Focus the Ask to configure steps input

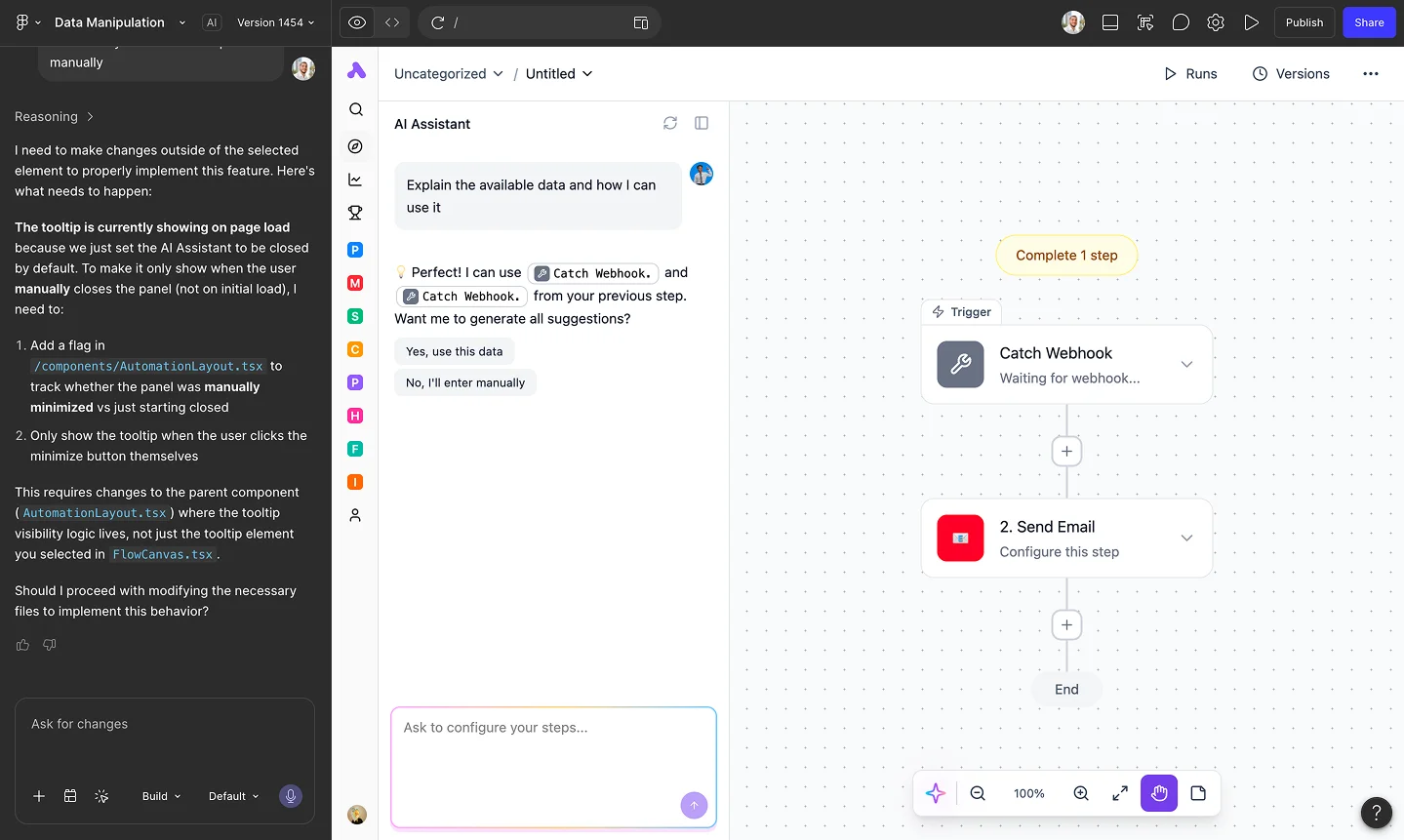(553, 768)
